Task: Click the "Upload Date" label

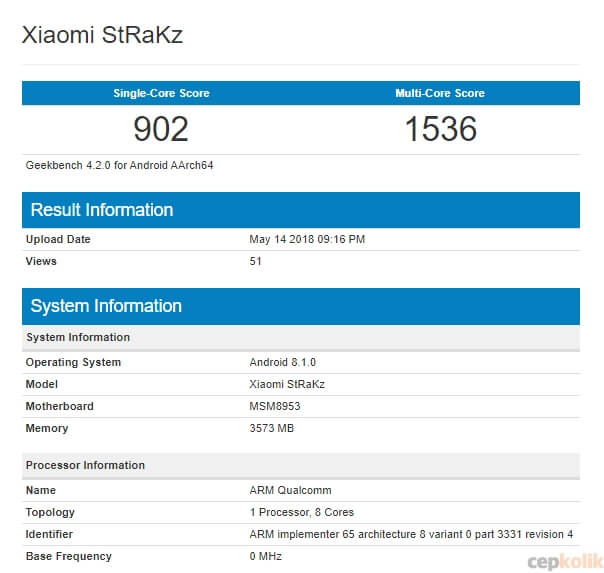Action: click(x=58, y=239)
